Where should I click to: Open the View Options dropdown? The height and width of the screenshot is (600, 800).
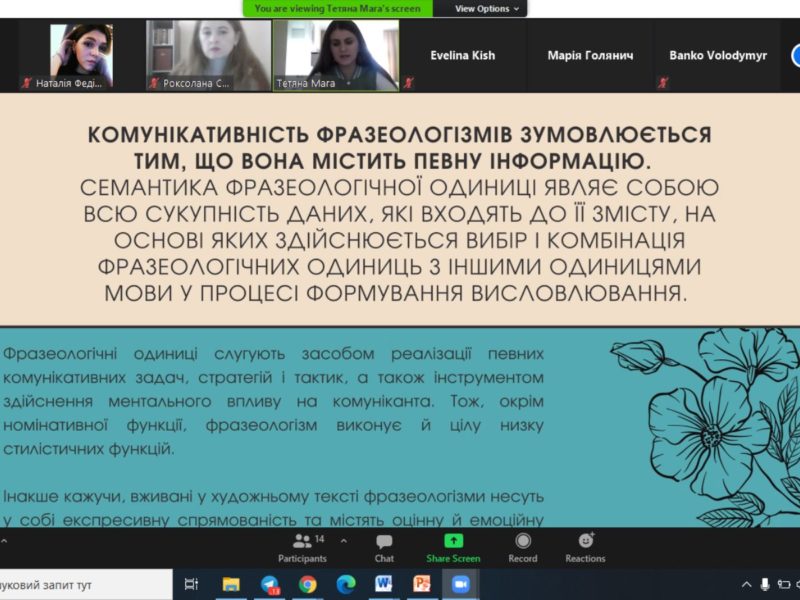coord(484,8)
